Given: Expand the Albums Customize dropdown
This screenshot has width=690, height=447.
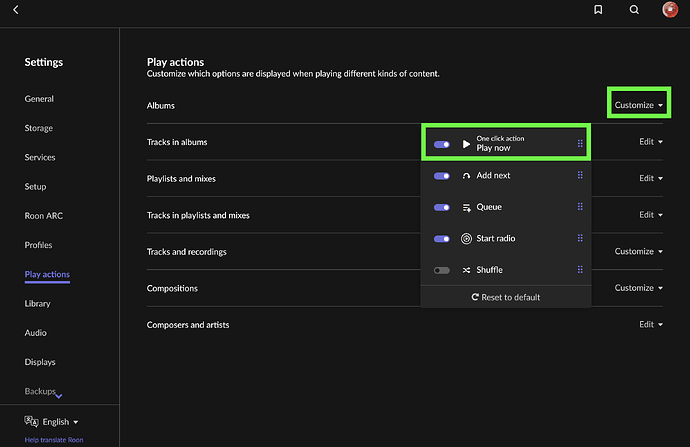Looking at the screenshot, I should [638, 105].
